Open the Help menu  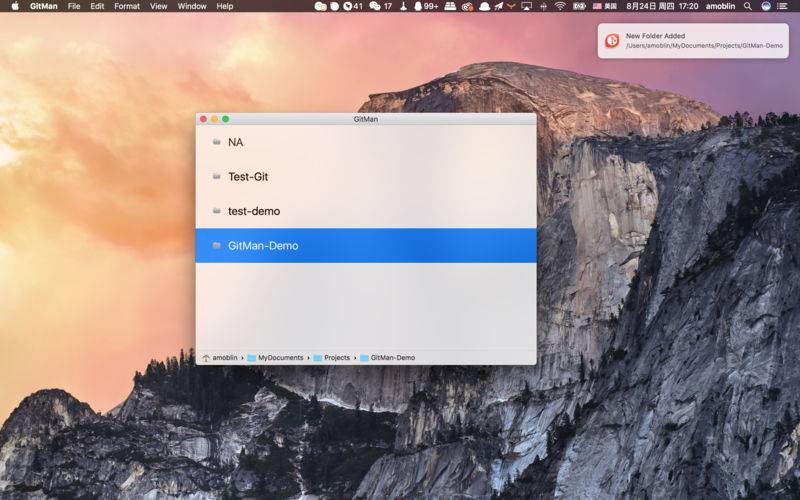224,6
